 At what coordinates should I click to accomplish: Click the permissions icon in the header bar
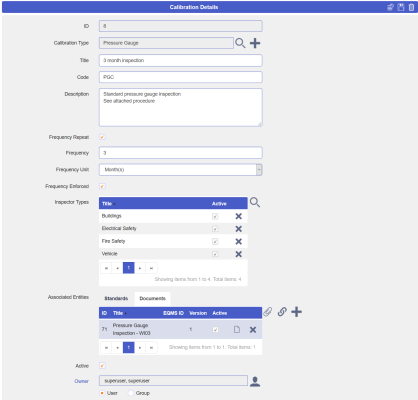coord(390,7)
